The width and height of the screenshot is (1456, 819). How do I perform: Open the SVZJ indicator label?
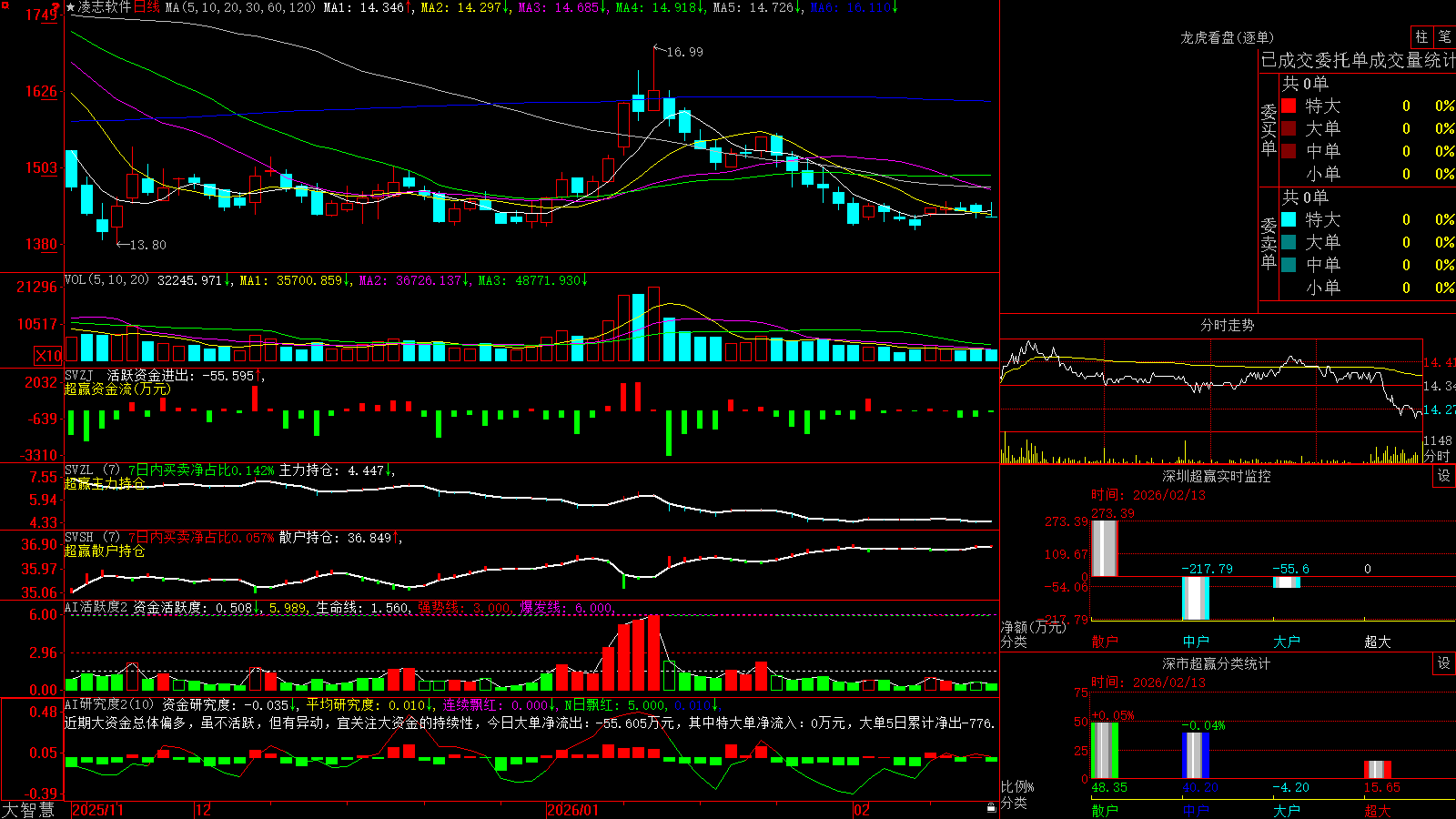click(x=79, y=375)
